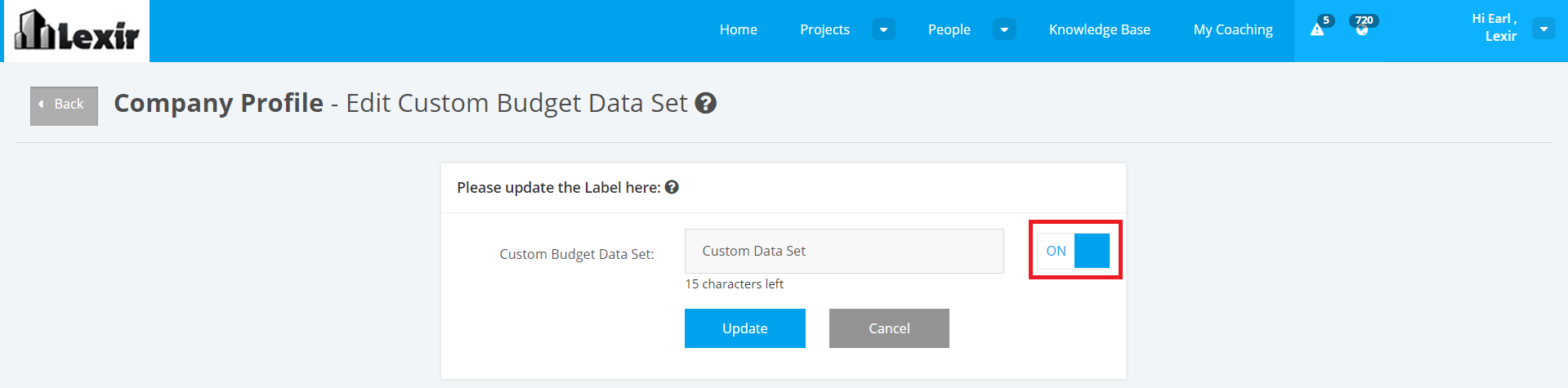Image resolution: width=1568 pixels, height=388 pixels.
Task: Toggle the Custom Budget Data Set switch
Action: pyautogui.click(x=1074, y=251)
